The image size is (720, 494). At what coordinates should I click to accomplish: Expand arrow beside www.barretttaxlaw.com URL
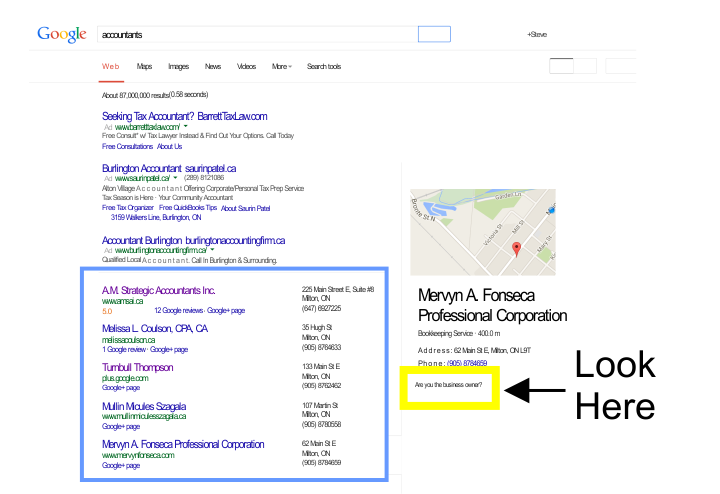click(186, 126)
